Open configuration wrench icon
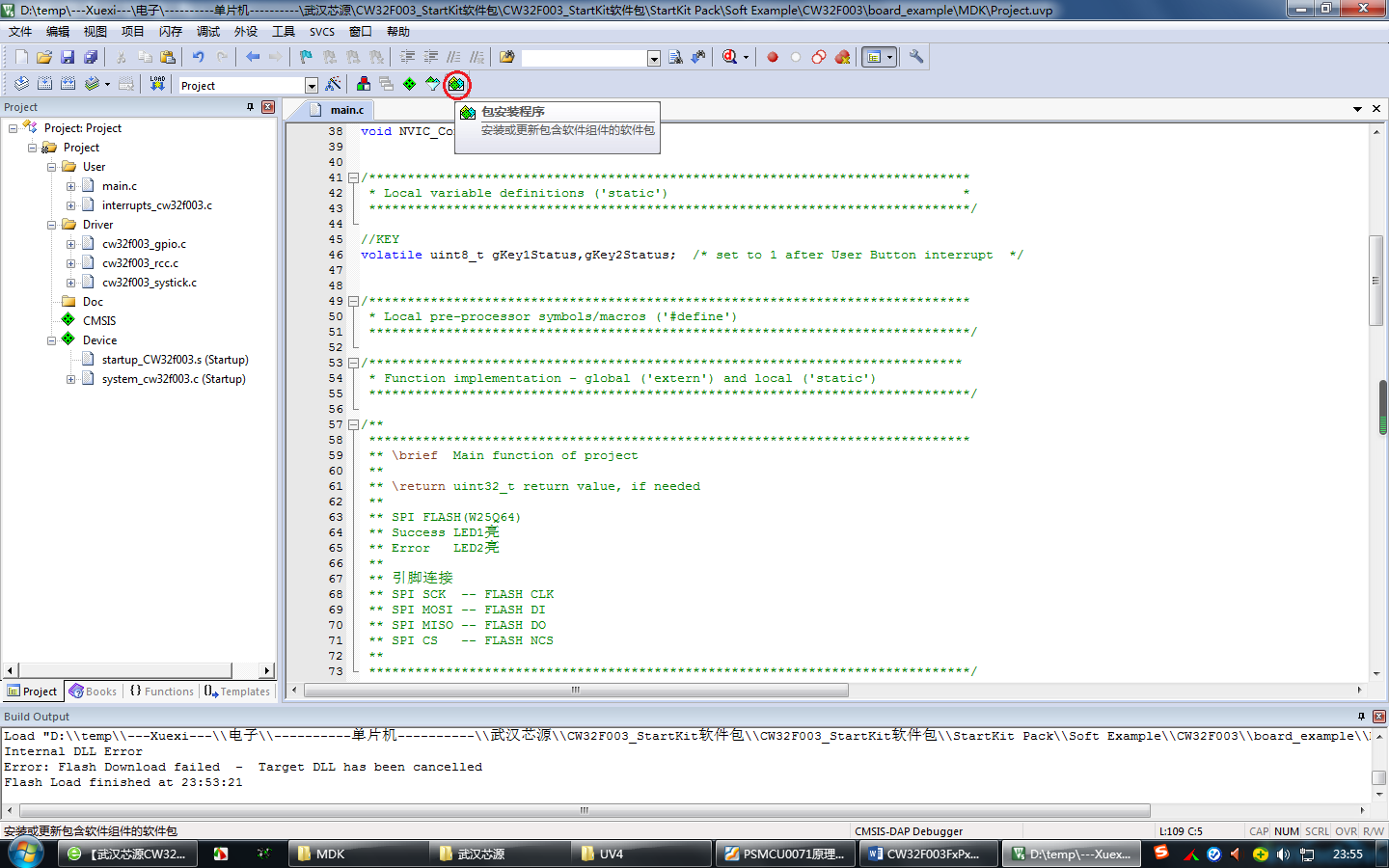Viewport: 1389px width, 868px height. 916,57
